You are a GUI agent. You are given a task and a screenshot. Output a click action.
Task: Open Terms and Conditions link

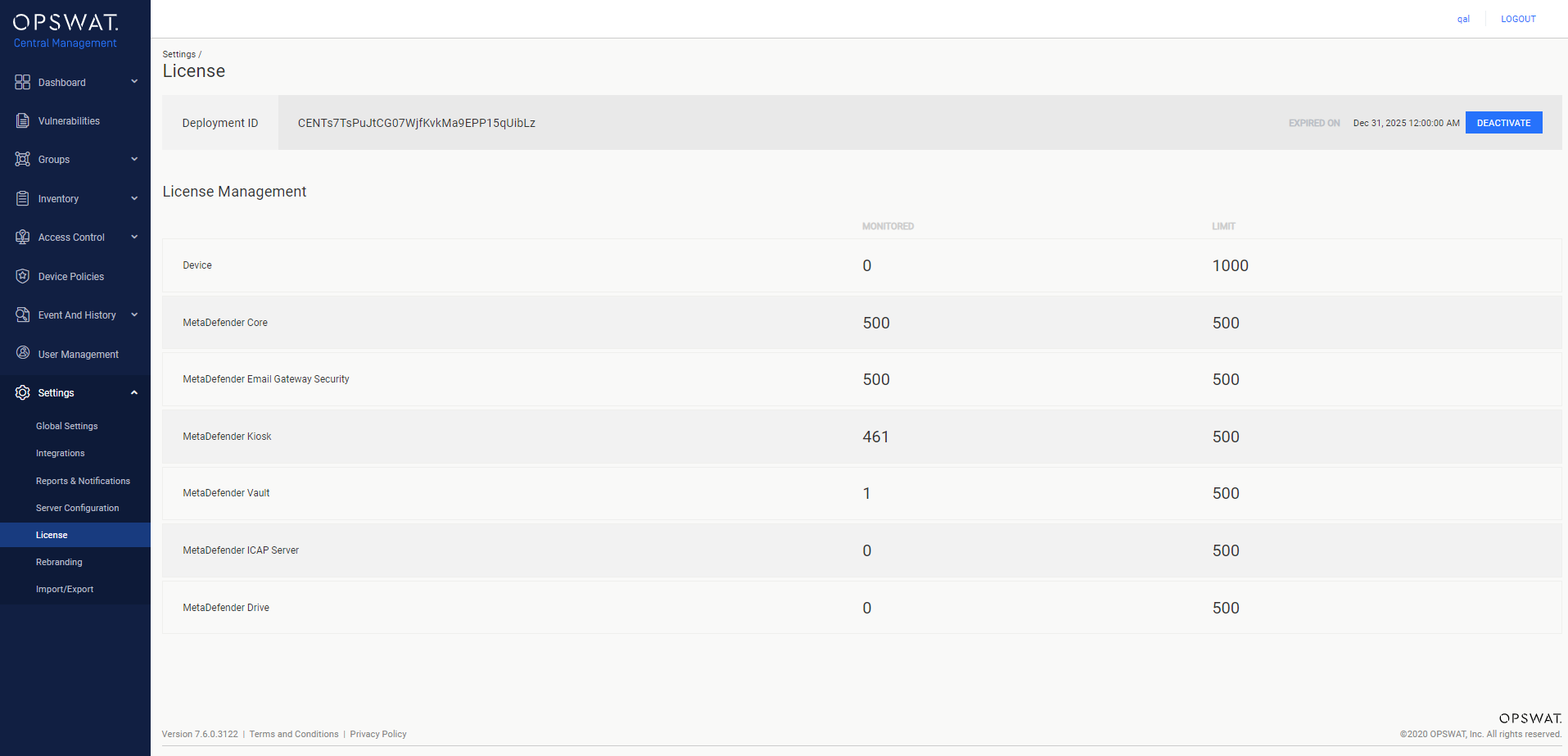294,734
